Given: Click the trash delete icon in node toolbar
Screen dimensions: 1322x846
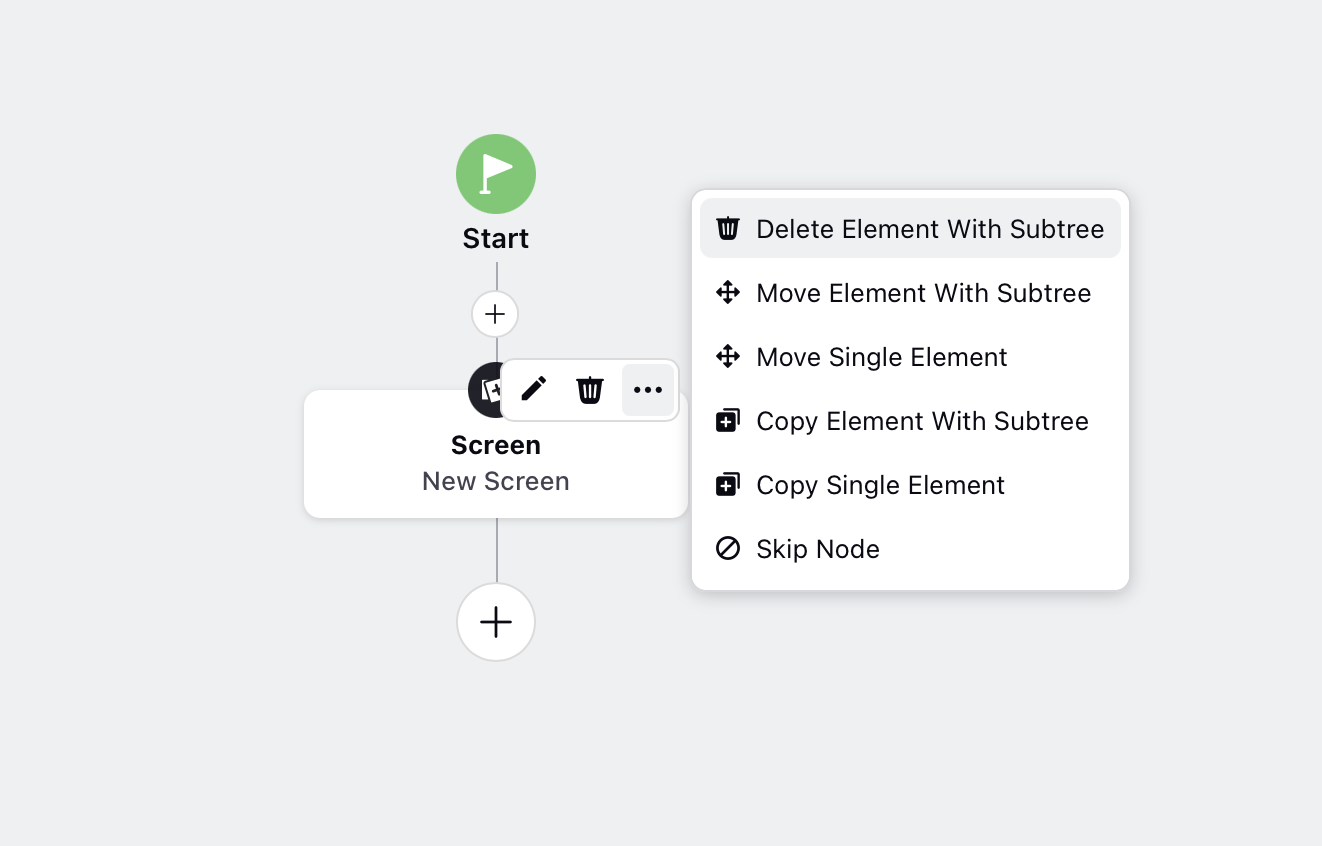Looking at the screenshot, I should [x=590, y=389].
